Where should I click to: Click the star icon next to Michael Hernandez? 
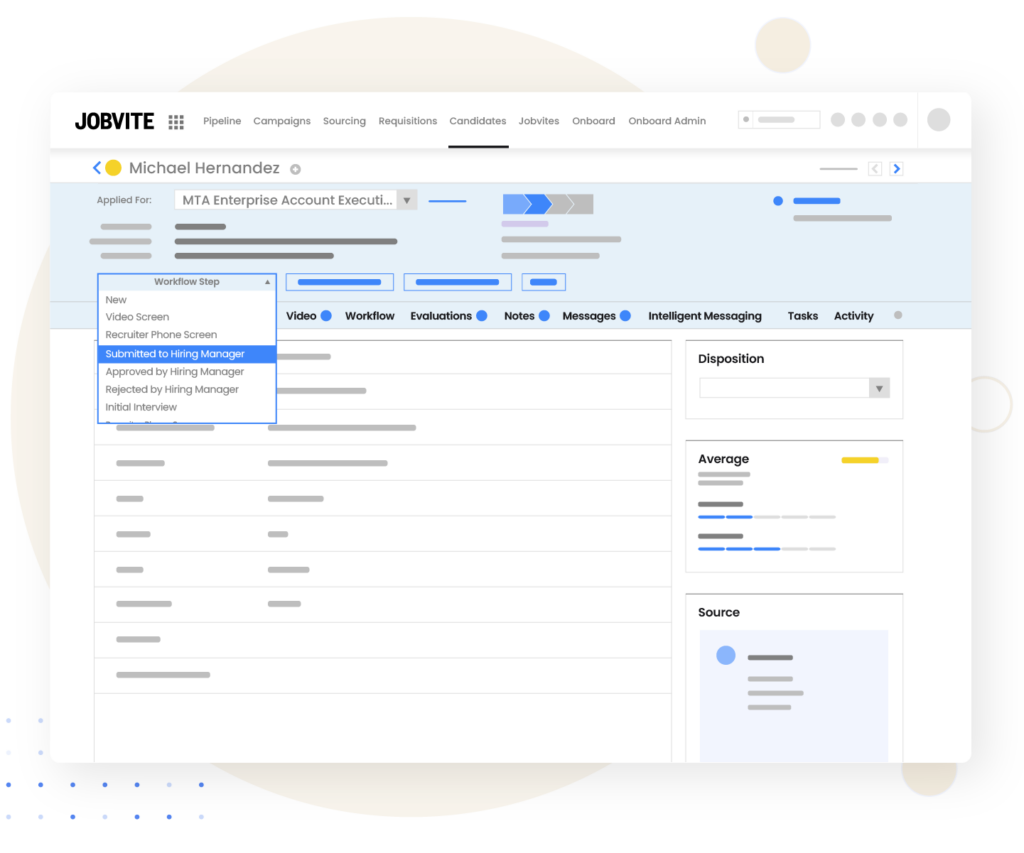click(x=295, y=169)
